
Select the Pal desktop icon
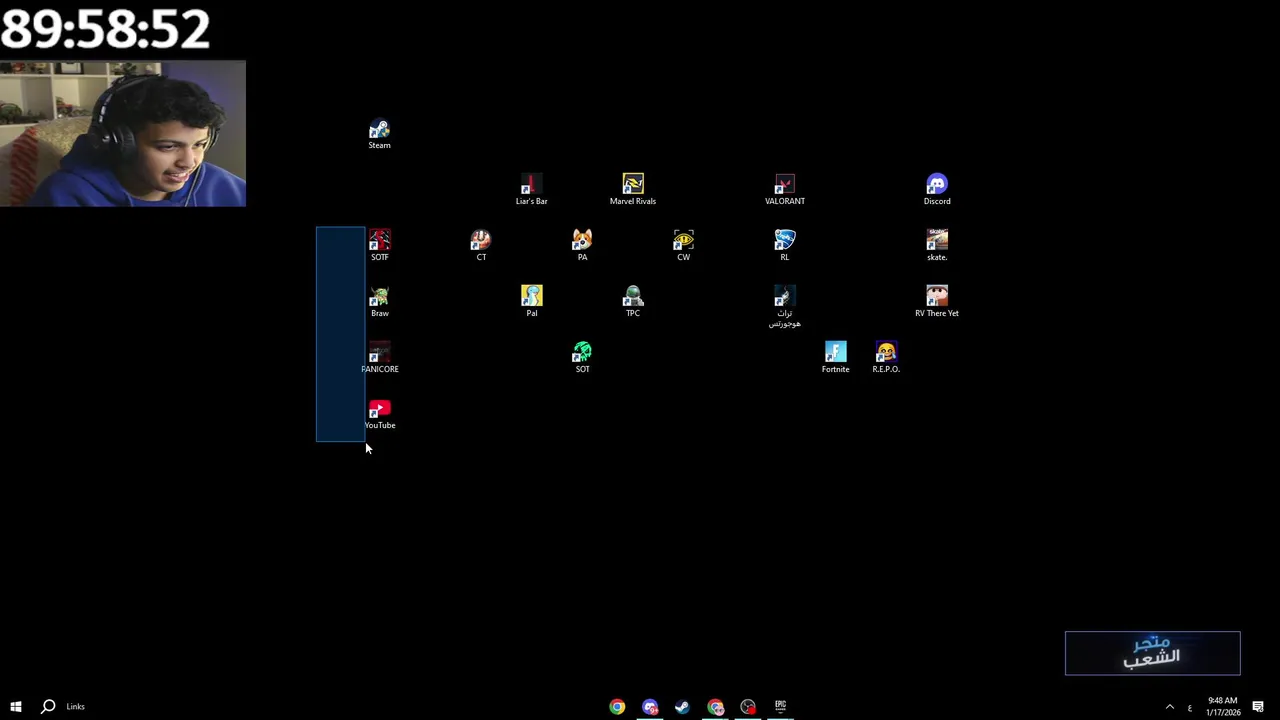tap(531, 302)
